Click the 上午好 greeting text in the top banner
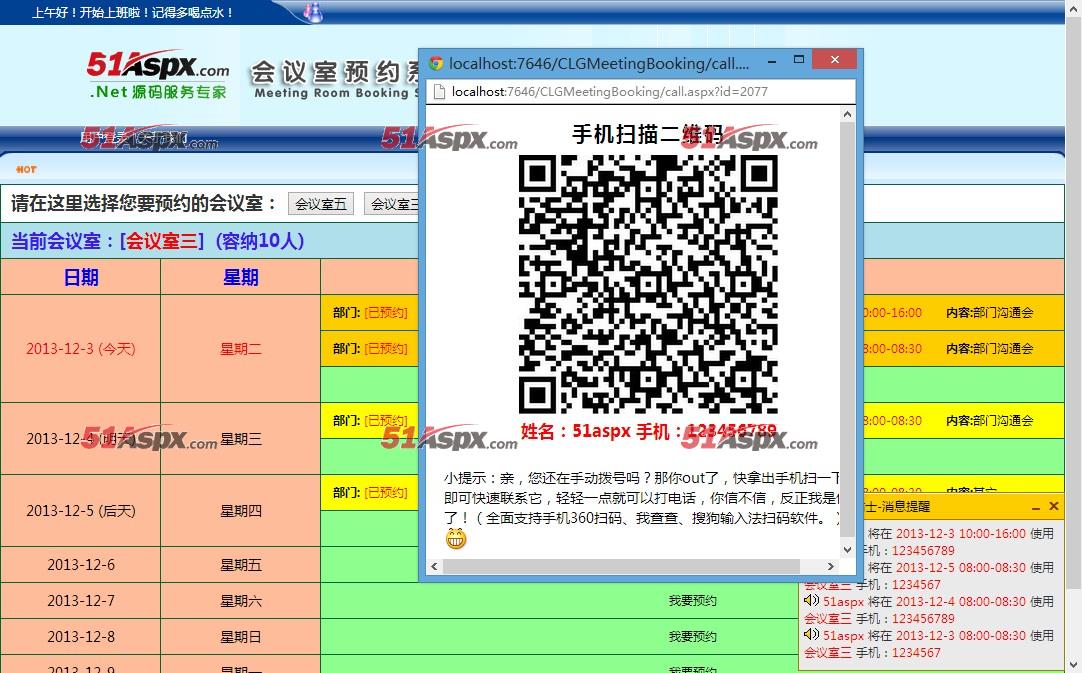This screenshot has width=1082, height=673. pyautogui.click(x=132, y=12)
